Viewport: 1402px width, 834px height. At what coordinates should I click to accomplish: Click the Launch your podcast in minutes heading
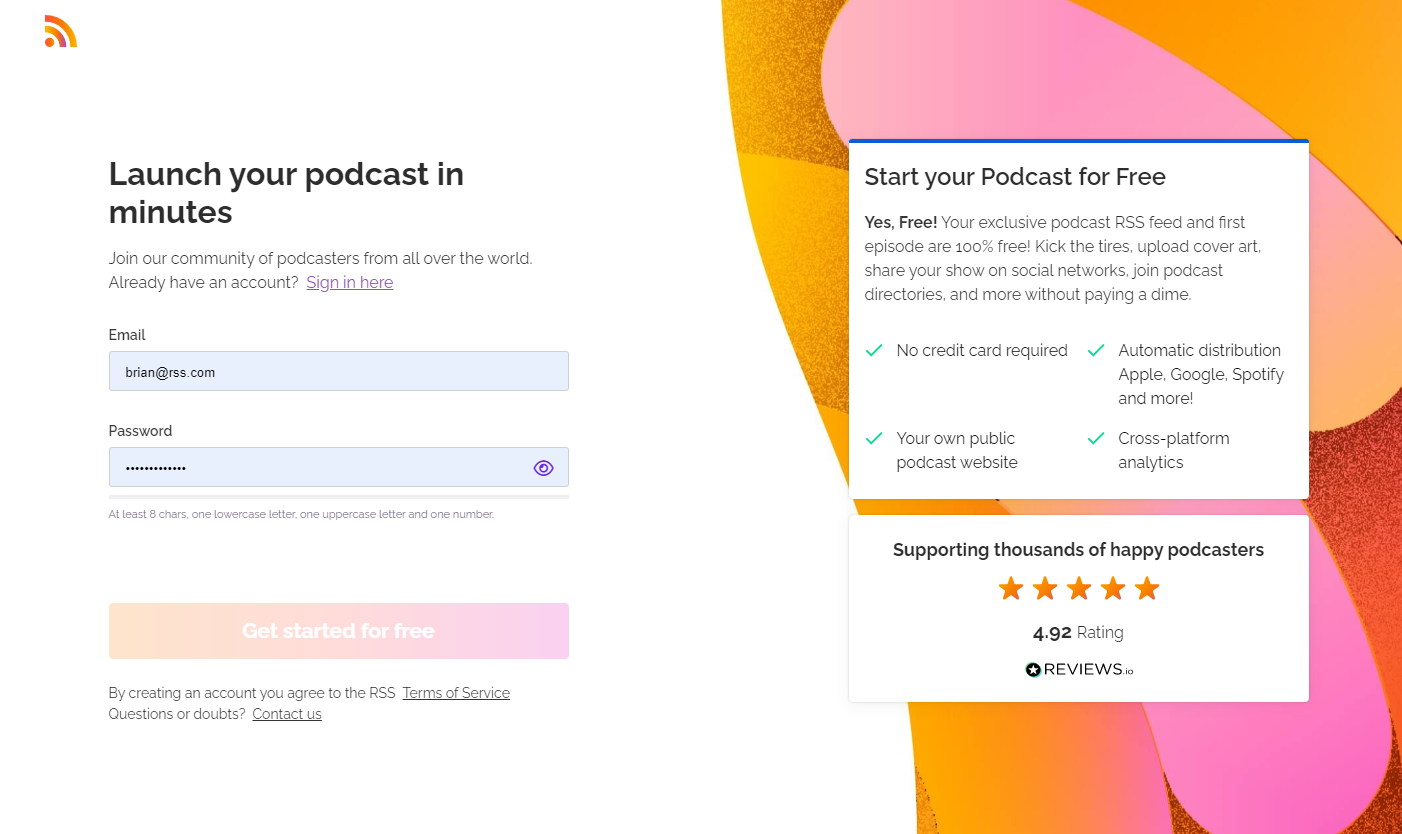[286, 192]
